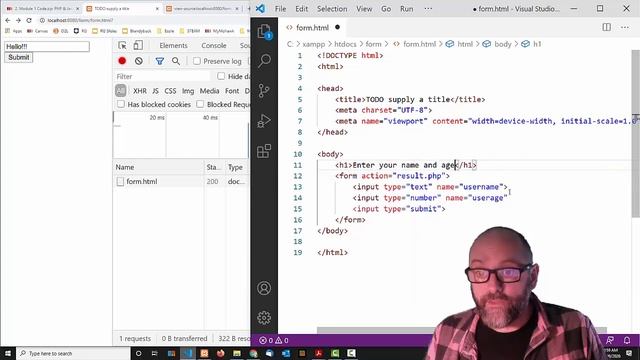
Task: Open Adobe Acrobat from the taskbar
Action: (x=318, y=353)
